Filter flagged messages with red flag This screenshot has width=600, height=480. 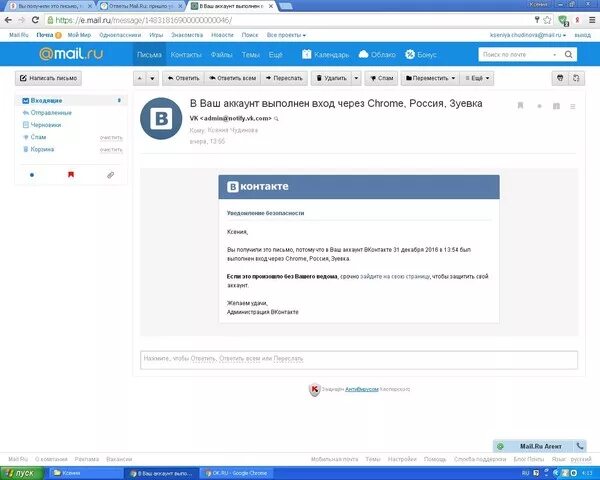pyautogui.click(x=71, y=175)
